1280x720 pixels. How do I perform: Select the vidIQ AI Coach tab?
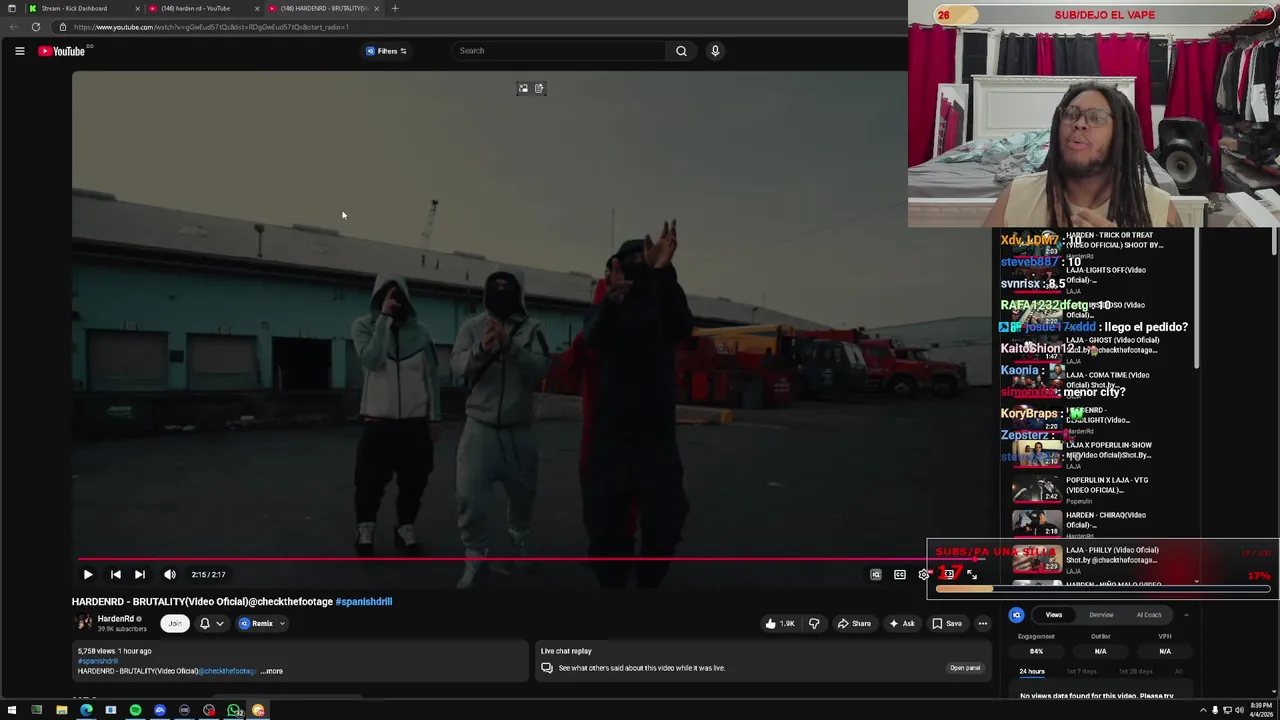(1149, 615)
